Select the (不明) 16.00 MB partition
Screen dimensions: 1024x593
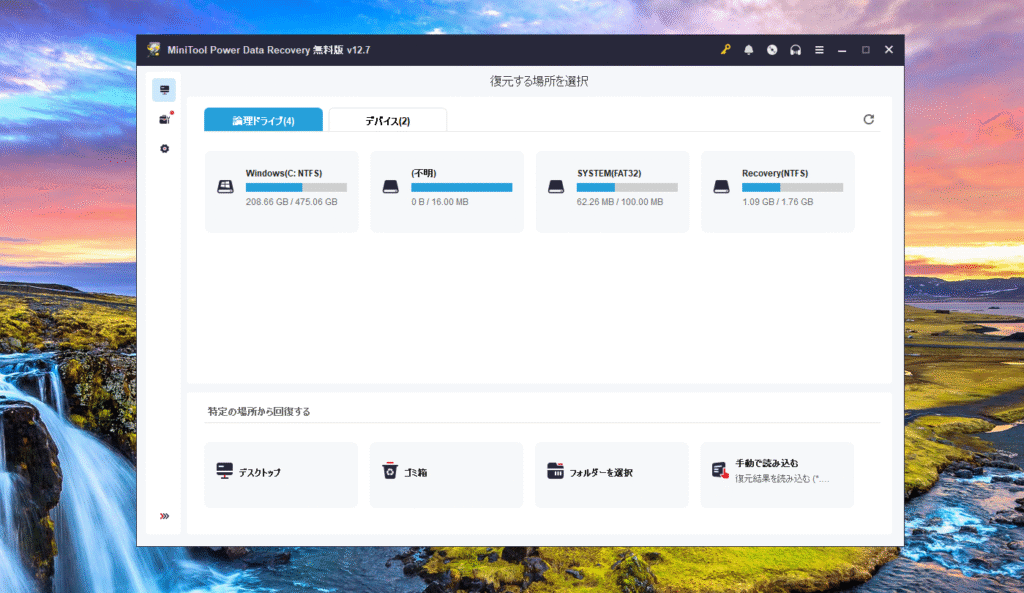(x=446, y=191)
